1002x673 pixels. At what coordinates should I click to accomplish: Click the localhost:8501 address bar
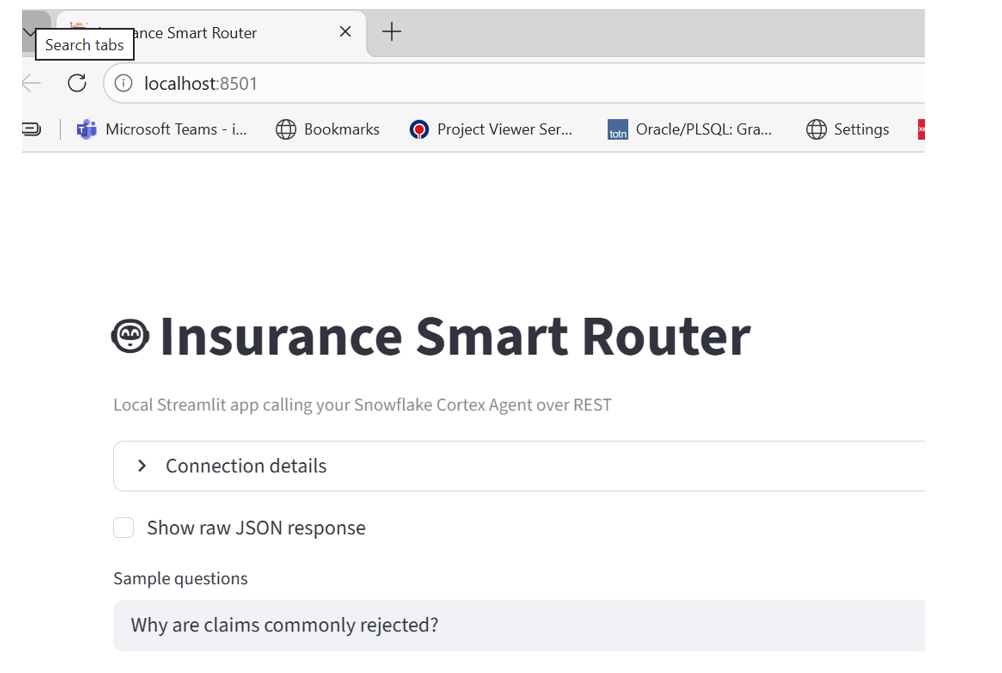500,83
